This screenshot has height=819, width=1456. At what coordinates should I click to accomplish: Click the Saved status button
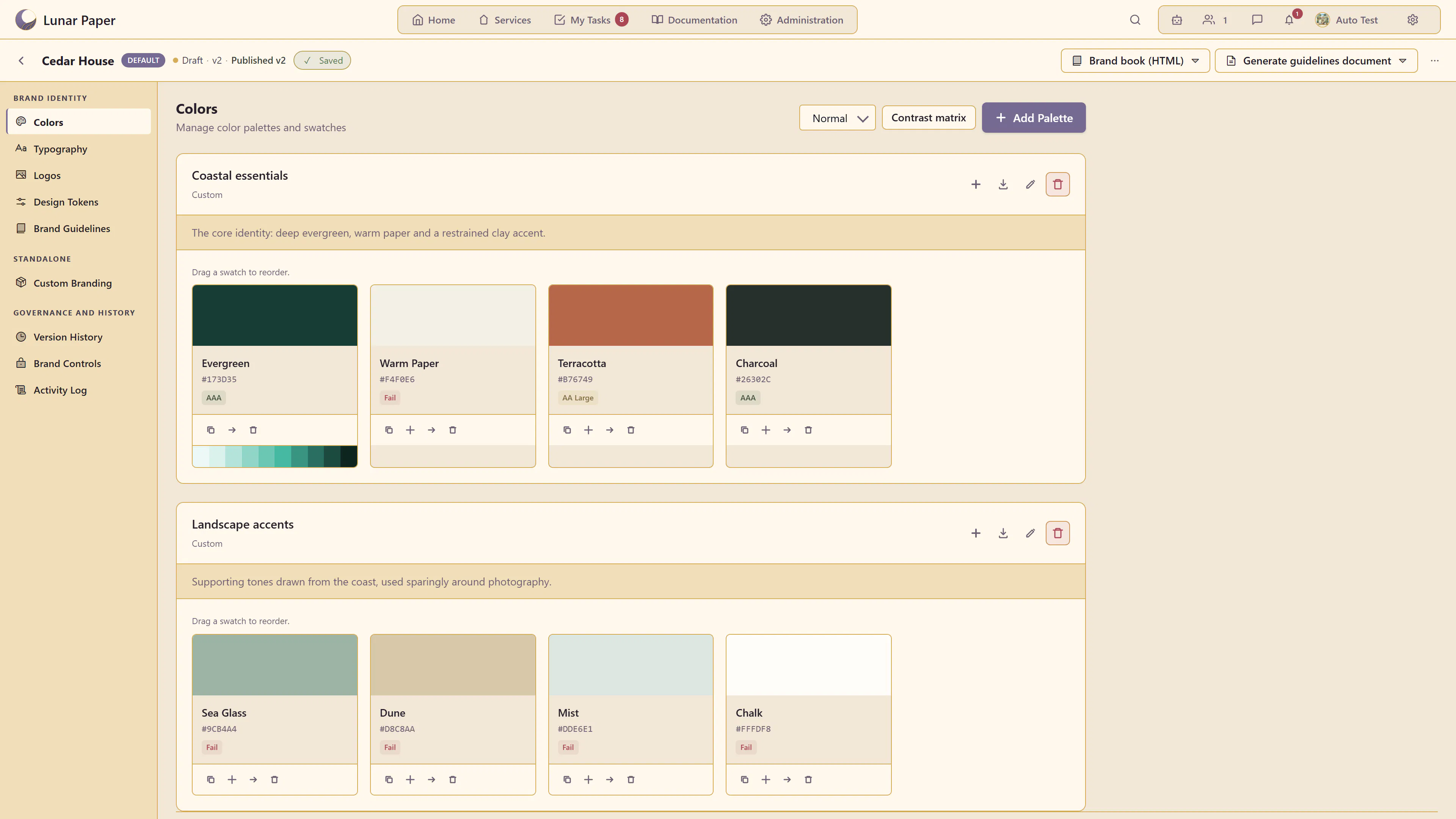tap(322, 61)
